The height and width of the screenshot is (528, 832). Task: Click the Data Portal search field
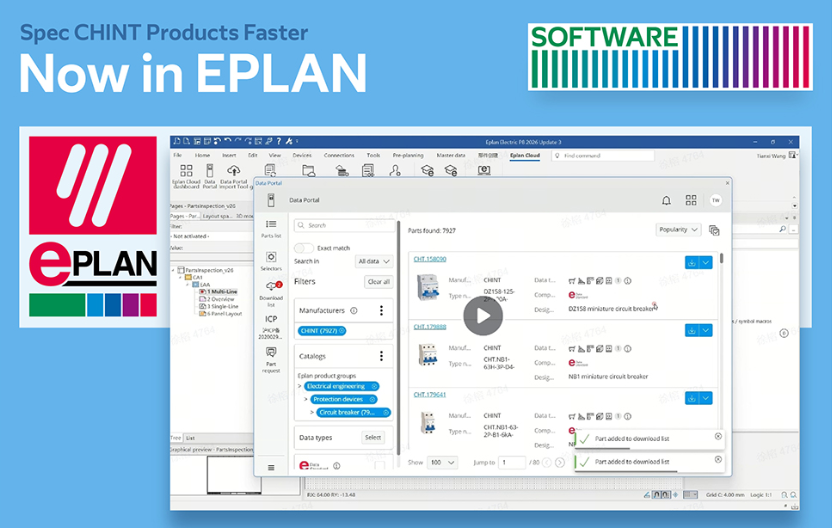[345, 226]
